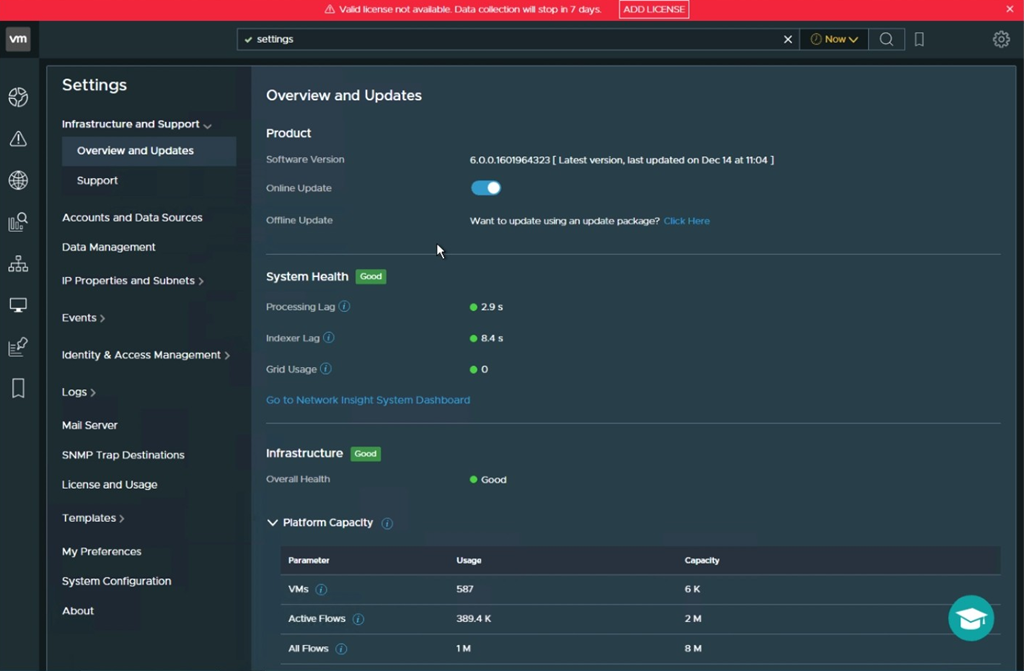The image size is (1024, 671).
Task: Toggle the Online Update switch
Action: pos(486,188)
